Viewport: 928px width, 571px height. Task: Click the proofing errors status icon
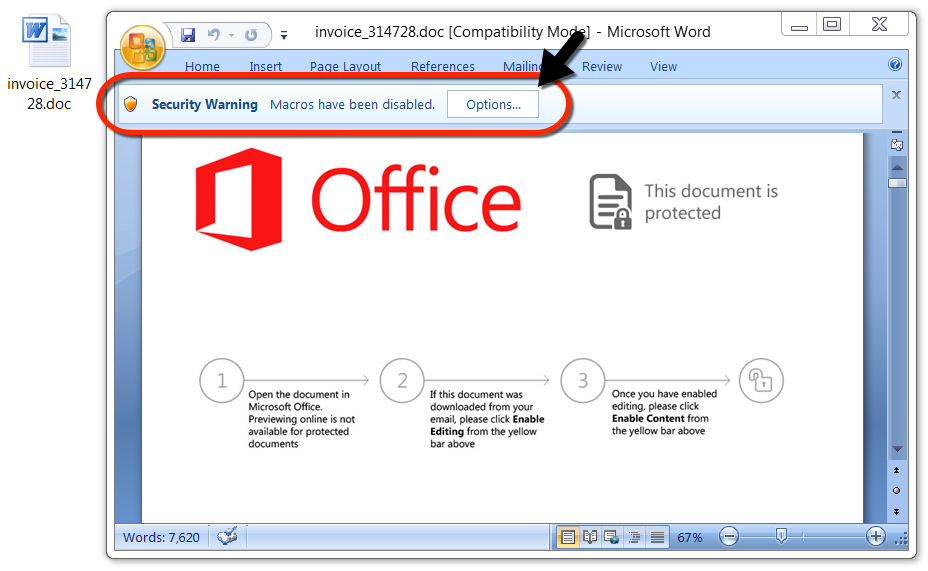[227, 537]
